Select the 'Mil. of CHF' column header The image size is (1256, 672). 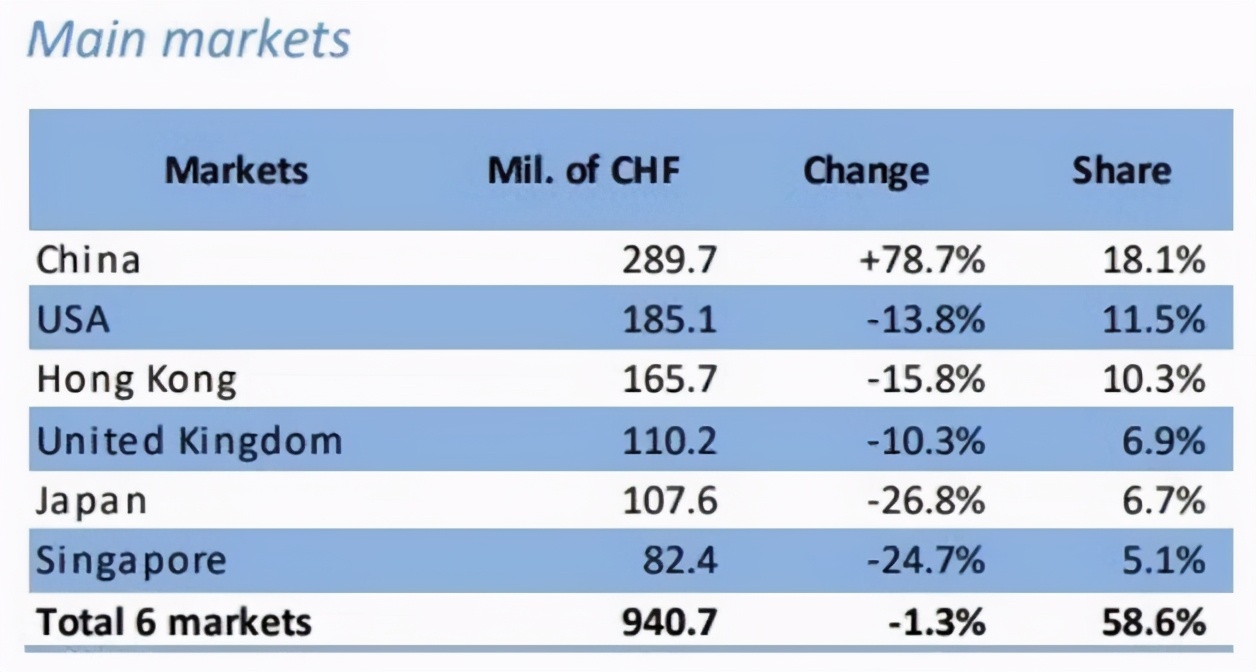583,169
